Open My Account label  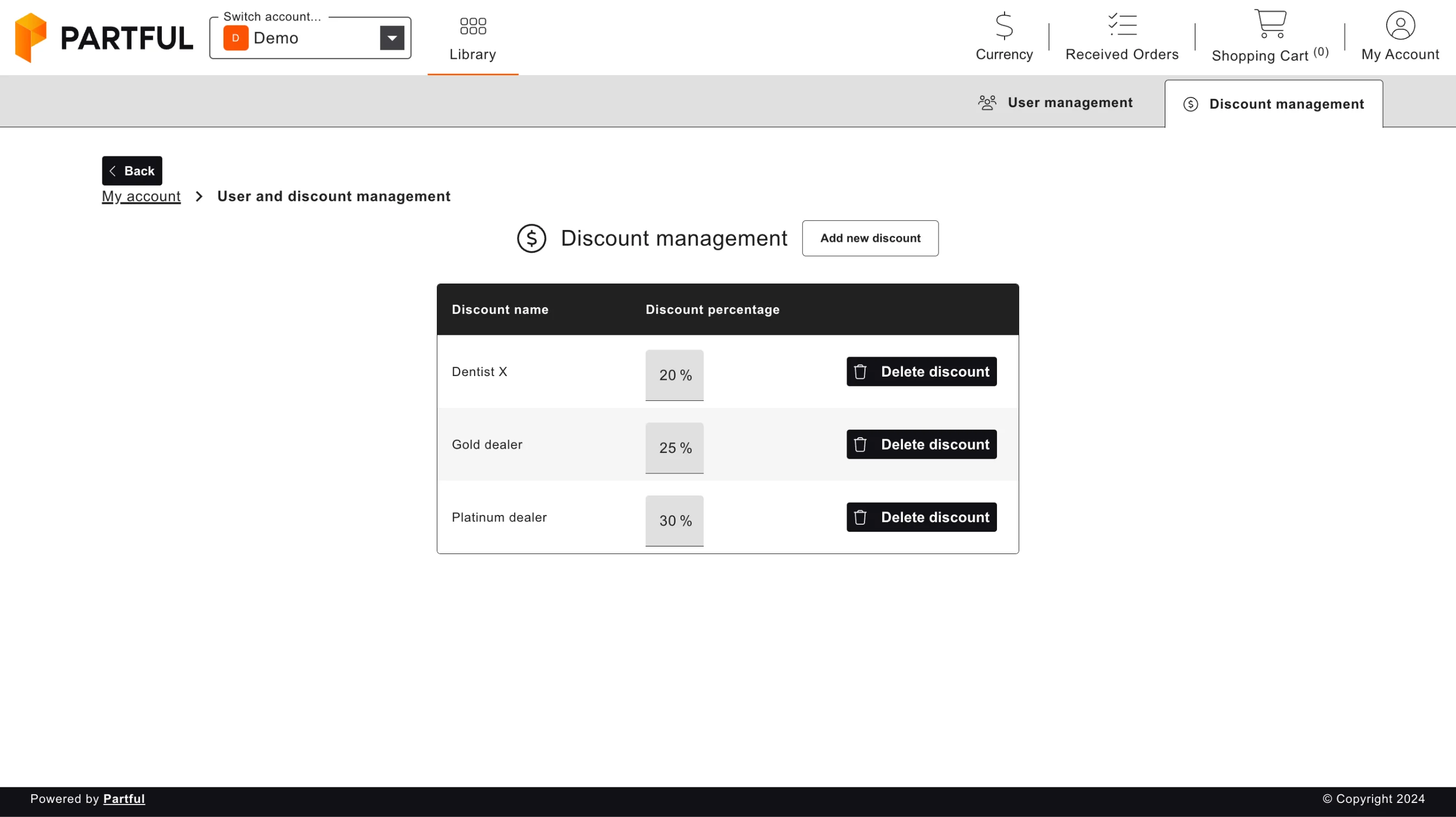(x=1400, y=54)
